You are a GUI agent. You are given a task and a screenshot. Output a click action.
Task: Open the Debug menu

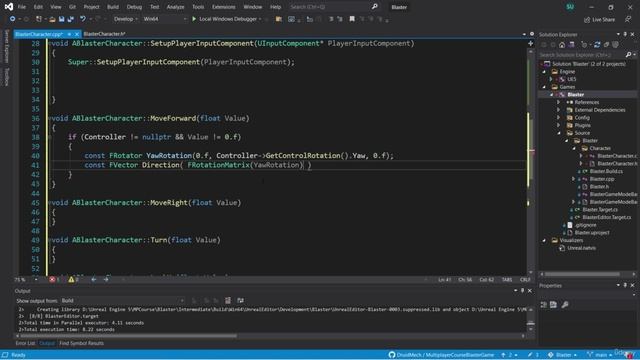click(x=134, y=7)
